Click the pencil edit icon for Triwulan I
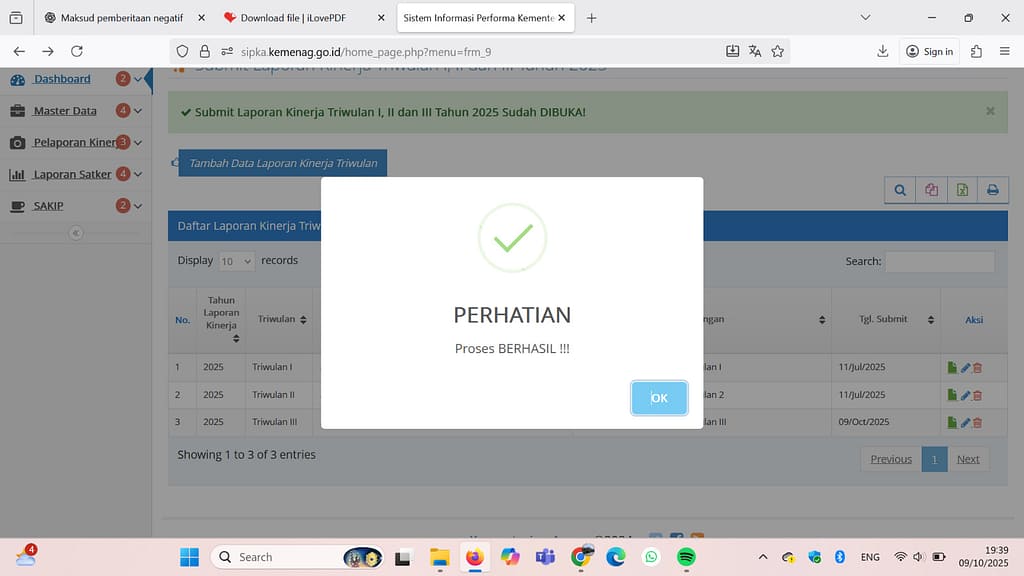1024x576 pixels. pyautogui.click(x=965, y=367)
